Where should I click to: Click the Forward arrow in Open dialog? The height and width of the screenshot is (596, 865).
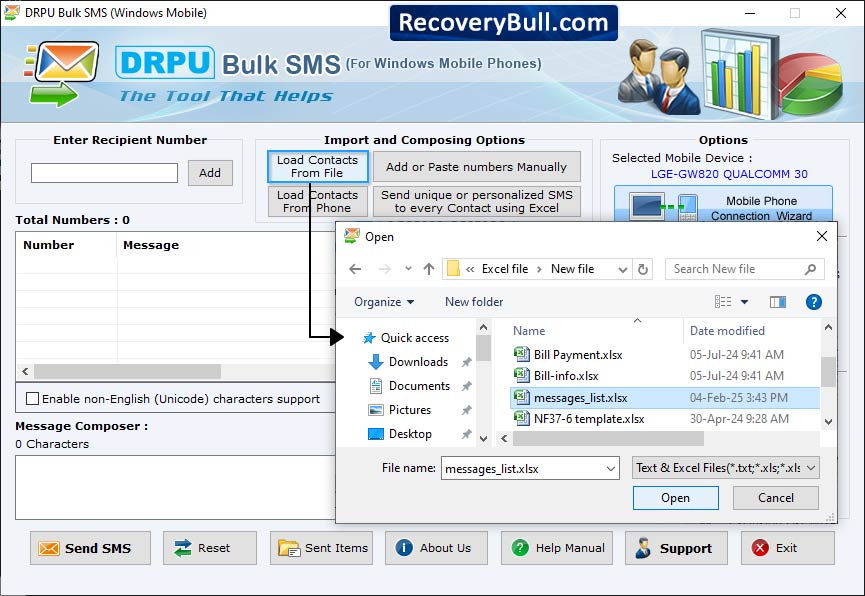click(385, 269)
